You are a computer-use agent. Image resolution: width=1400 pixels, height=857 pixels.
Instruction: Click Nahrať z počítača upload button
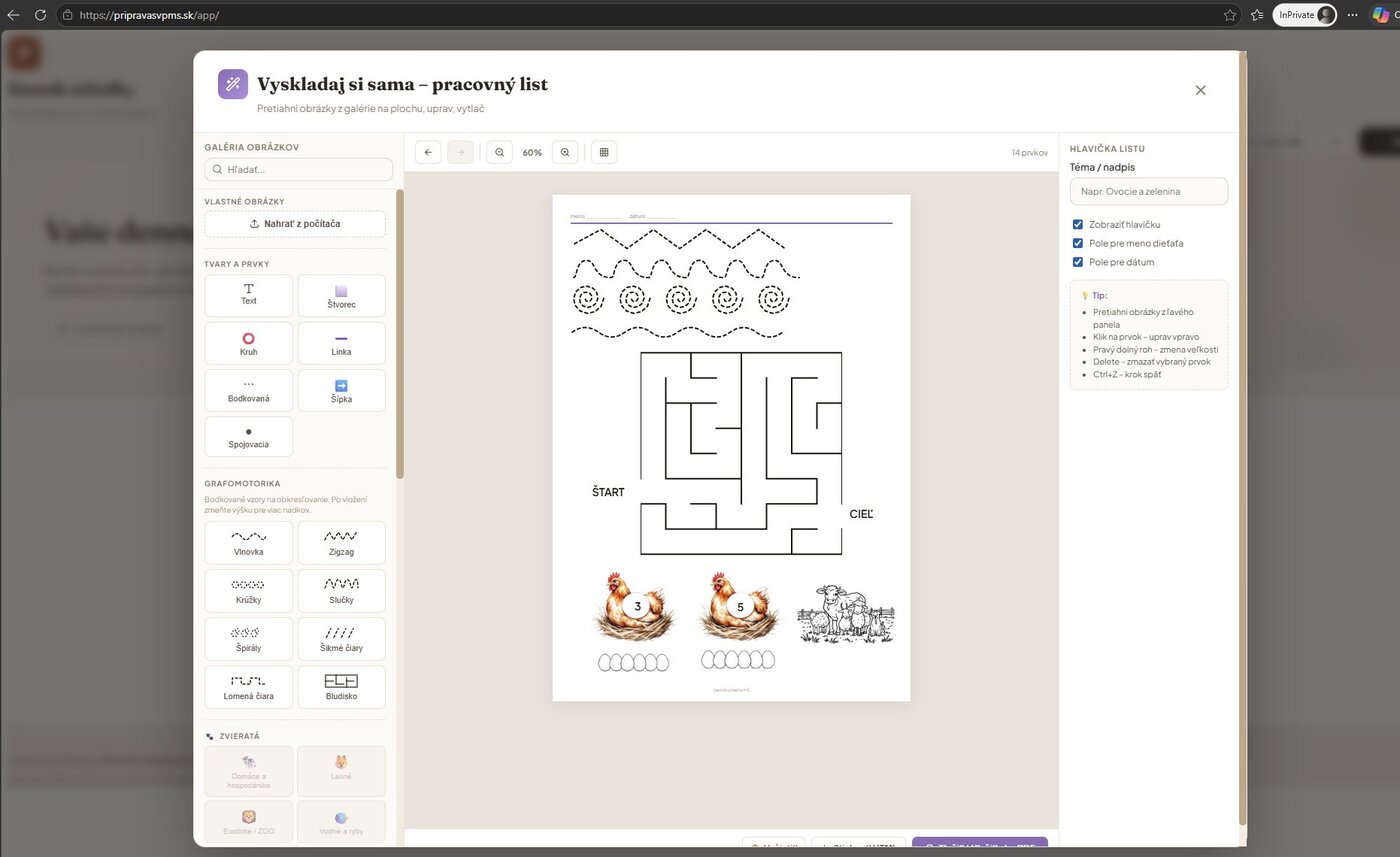point(295,224)
